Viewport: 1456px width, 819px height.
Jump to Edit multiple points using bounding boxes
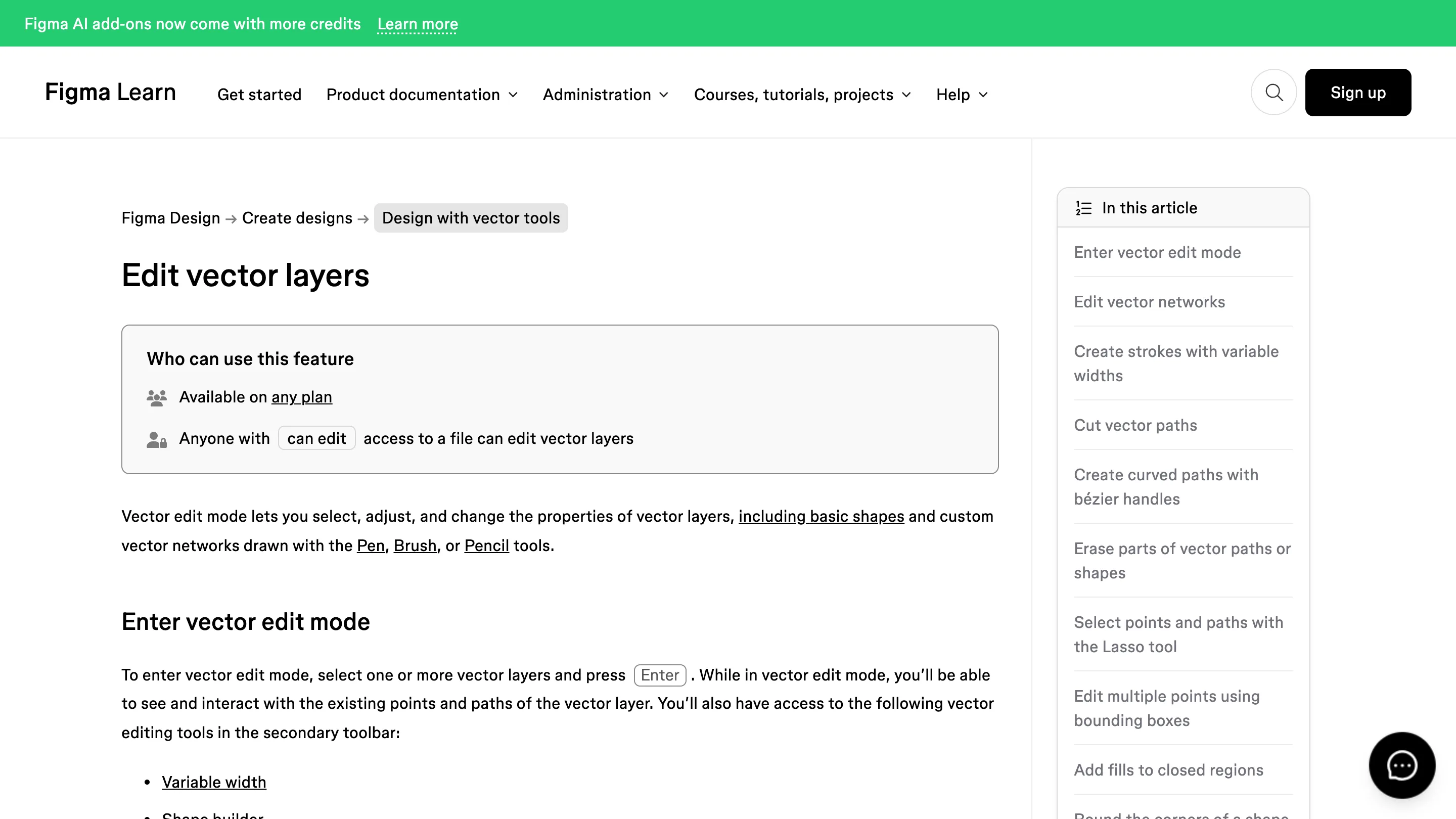tap(1167, 708)
